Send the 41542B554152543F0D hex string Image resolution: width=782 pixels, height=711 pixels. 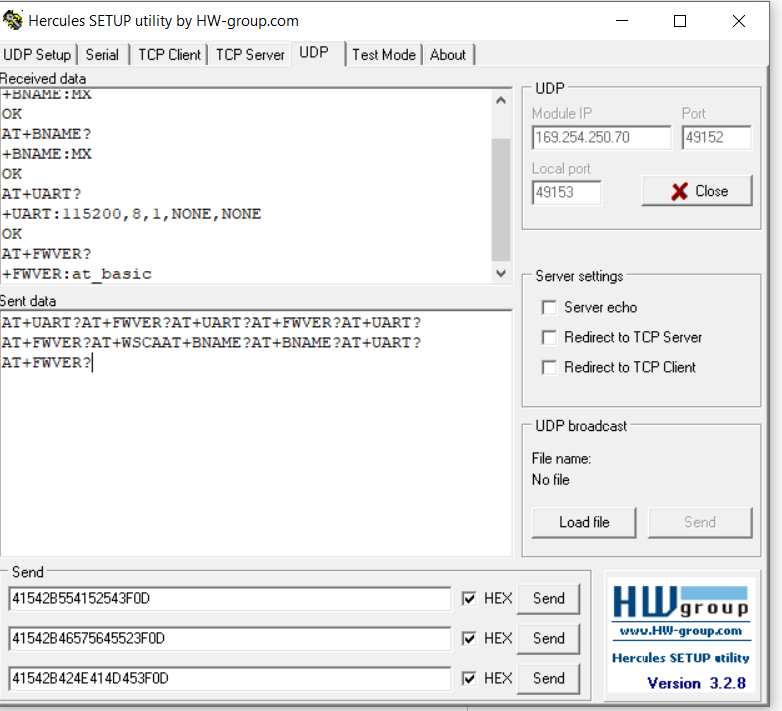pos(549,598)
